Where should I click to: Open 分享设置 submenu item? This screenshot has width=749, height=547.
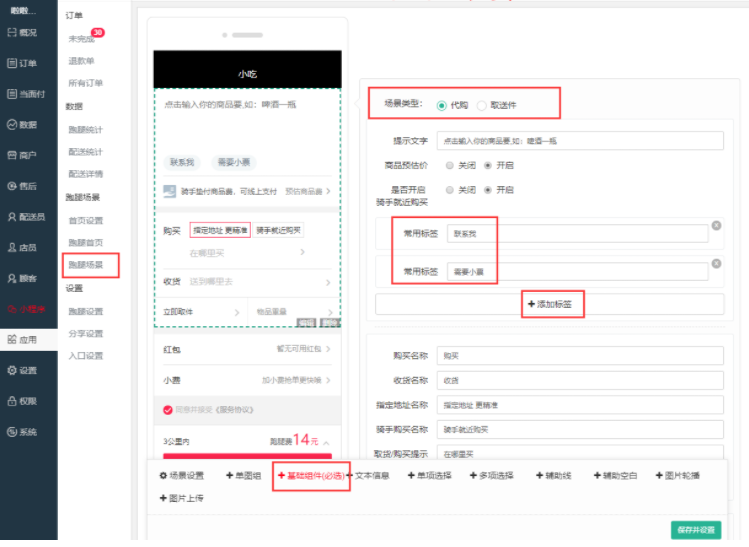86,333
